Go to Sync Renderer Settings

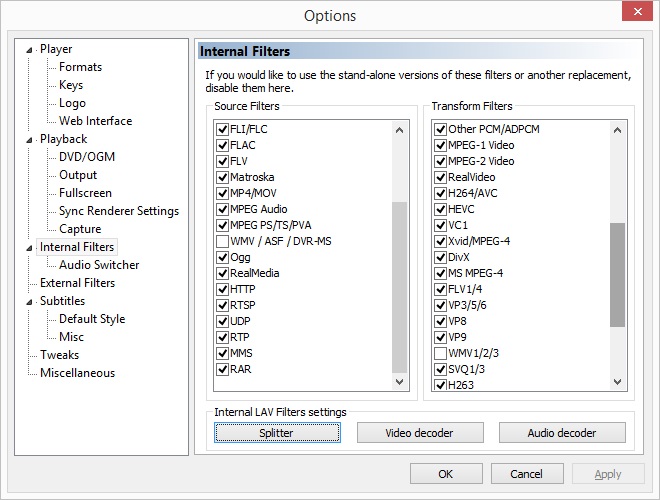coord(119,211)
